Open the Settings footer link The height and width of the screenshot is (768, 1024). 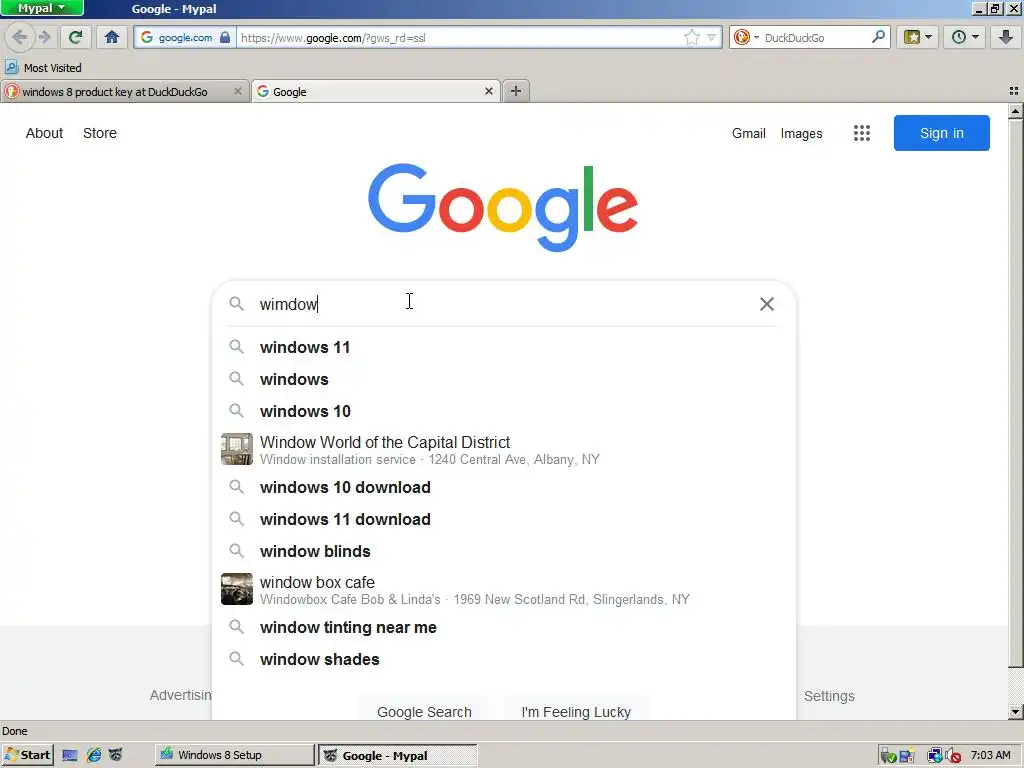(x=829, y=696)
